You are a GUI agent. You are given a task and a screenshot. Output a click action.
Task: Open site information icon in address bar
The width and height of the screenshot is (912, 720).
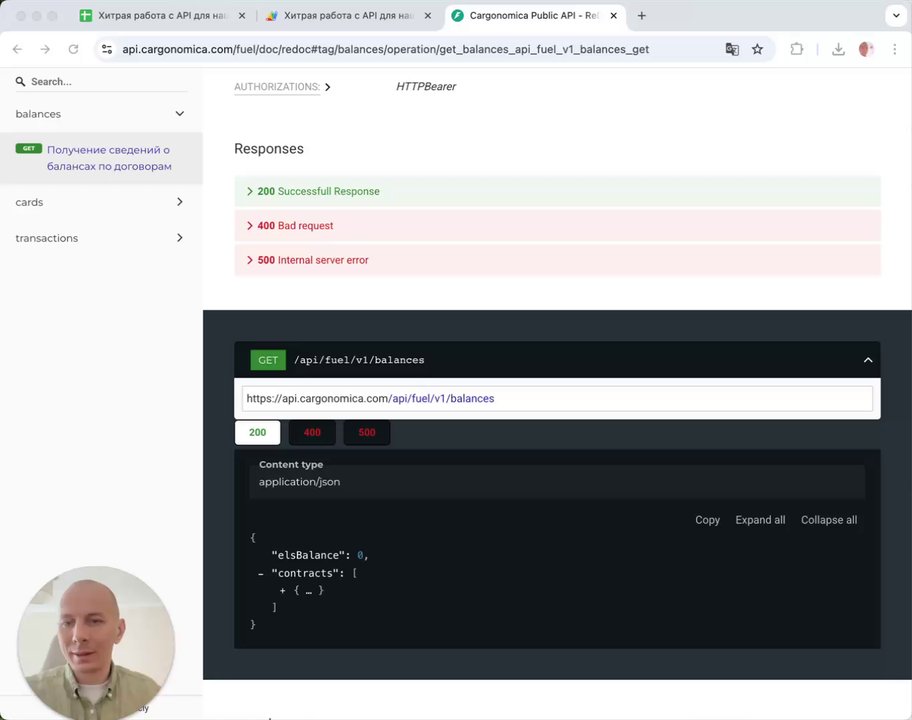pyautogui.click(x=107, y=49)
